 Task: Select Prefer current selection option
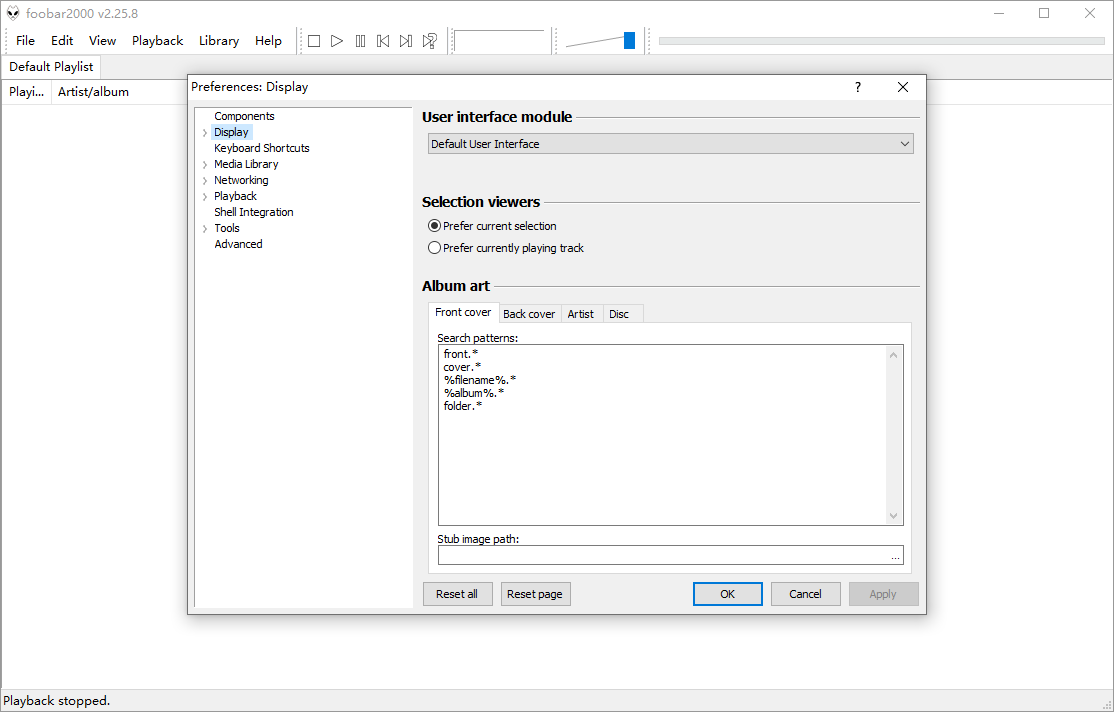[434, 226]
